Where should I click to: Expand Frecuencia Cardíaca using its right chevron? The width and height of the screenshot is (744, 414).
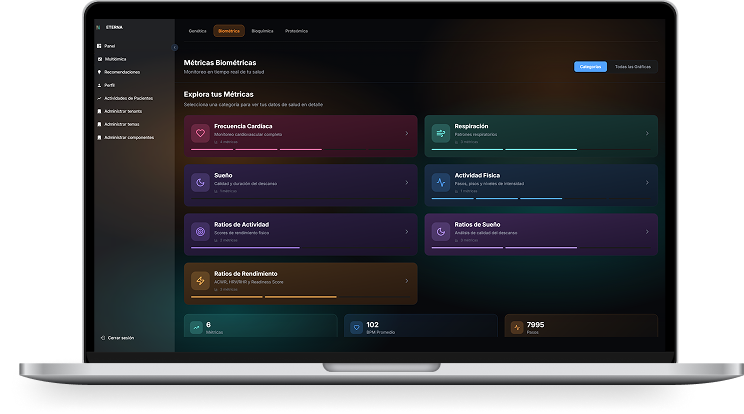tap(406, 133)
